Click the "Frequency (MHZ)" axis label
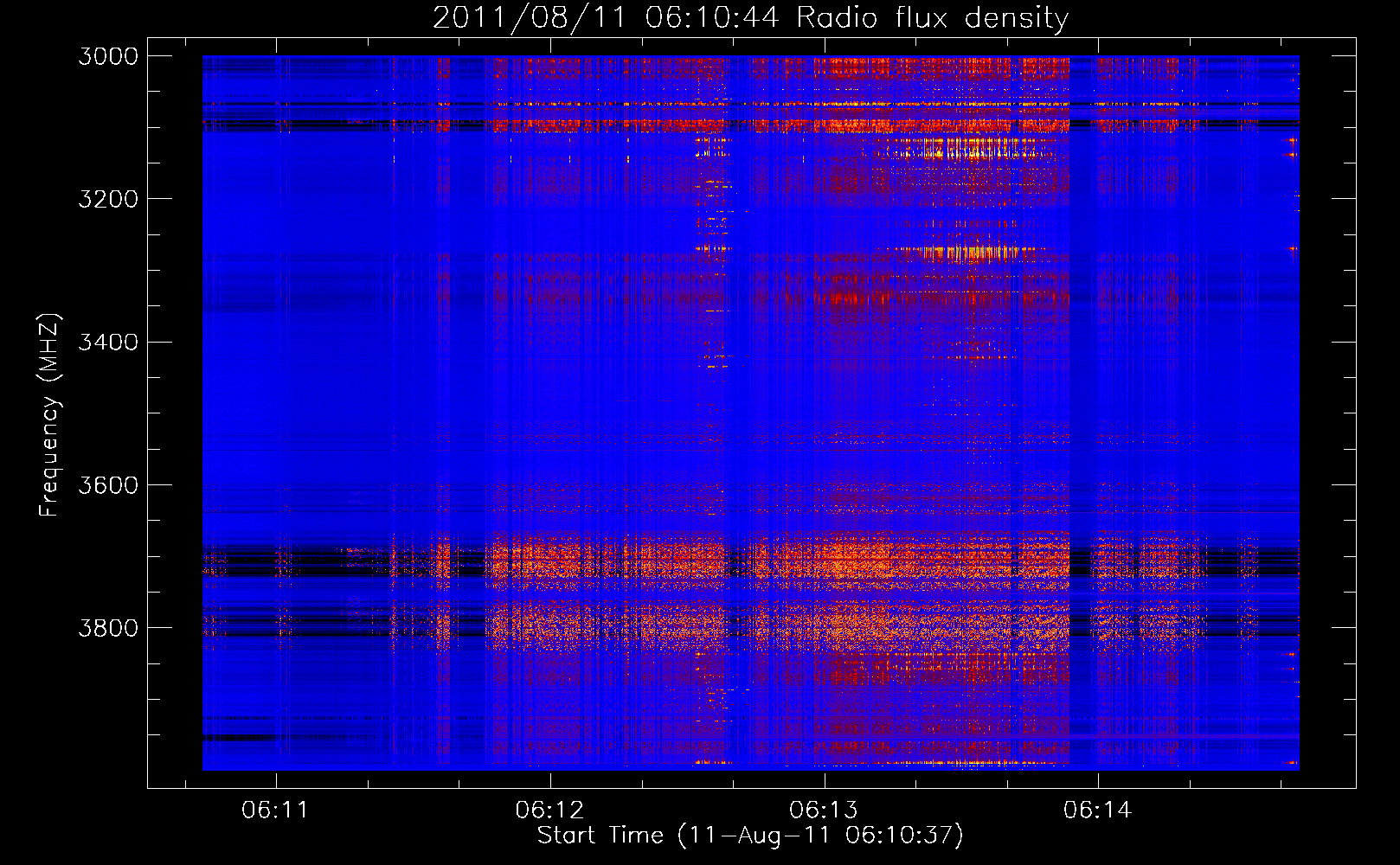 (49, 414)
